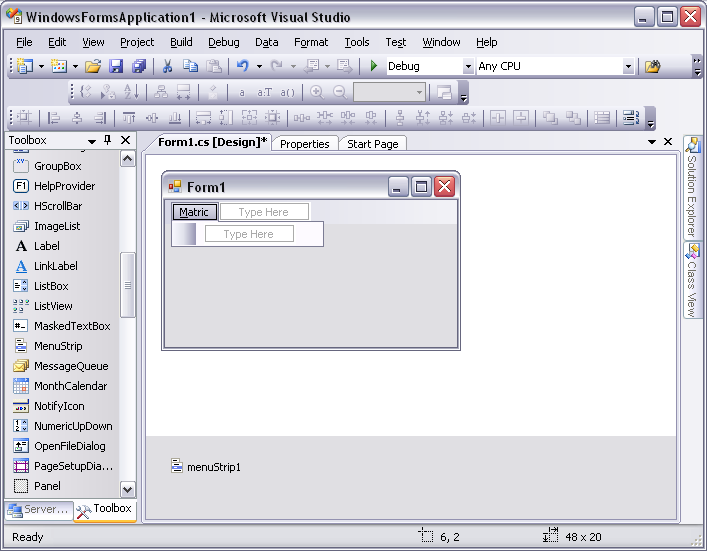Open the Format menu
707x551 pixels.
tap(311, 42)
